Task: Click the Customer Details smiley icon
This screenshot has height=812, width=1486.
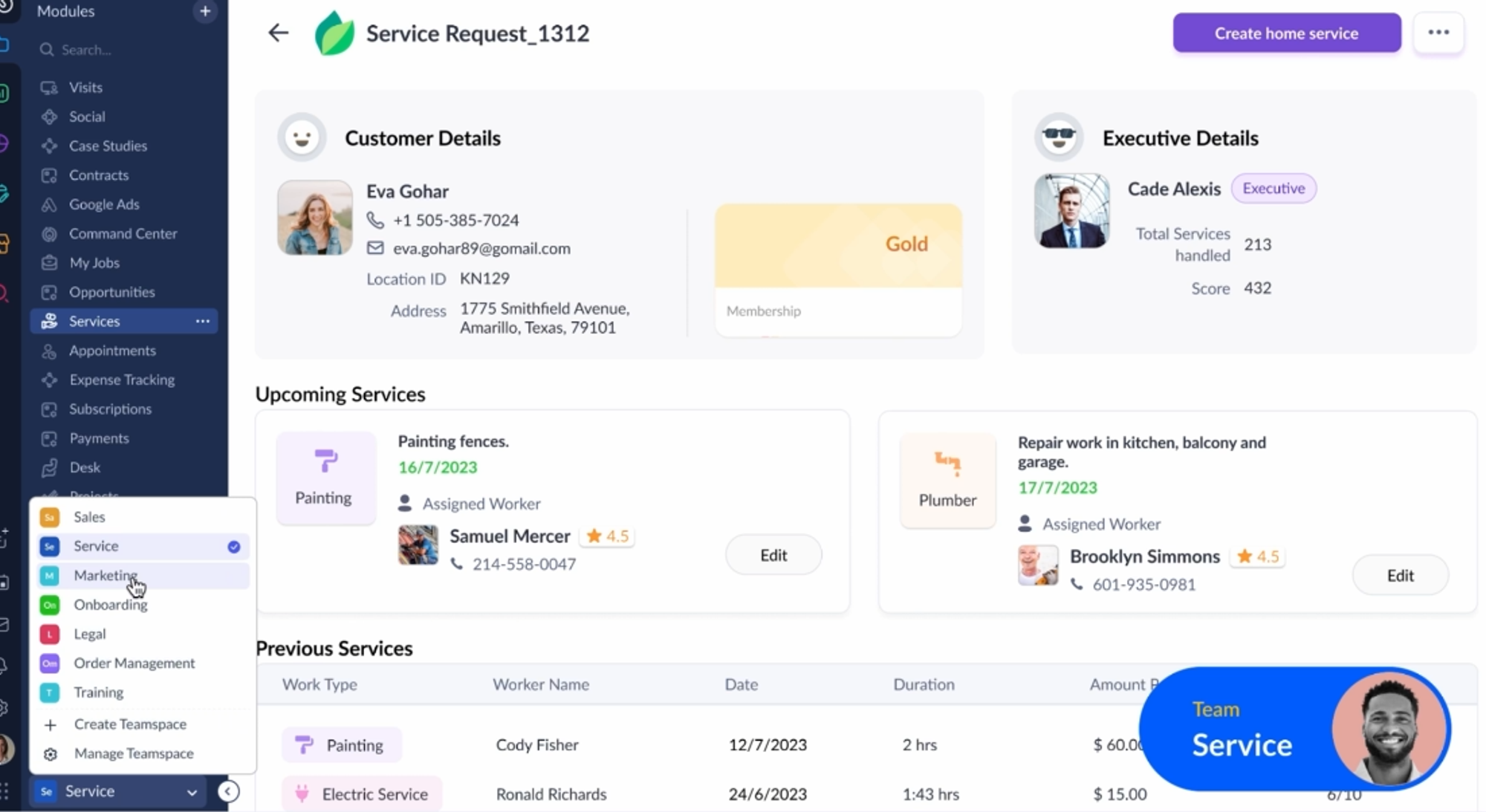Action: (x=302, y=137)
